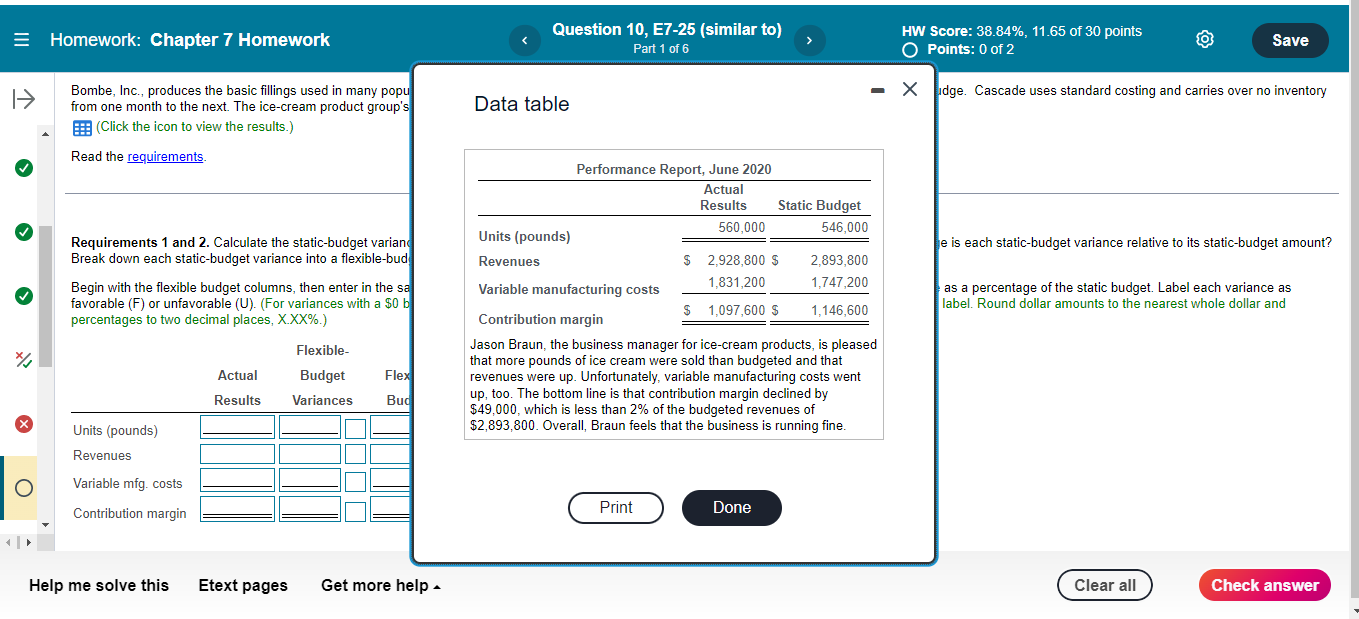
Task: Collapse the question list sidebar arrow
Action: coord(22,99)
